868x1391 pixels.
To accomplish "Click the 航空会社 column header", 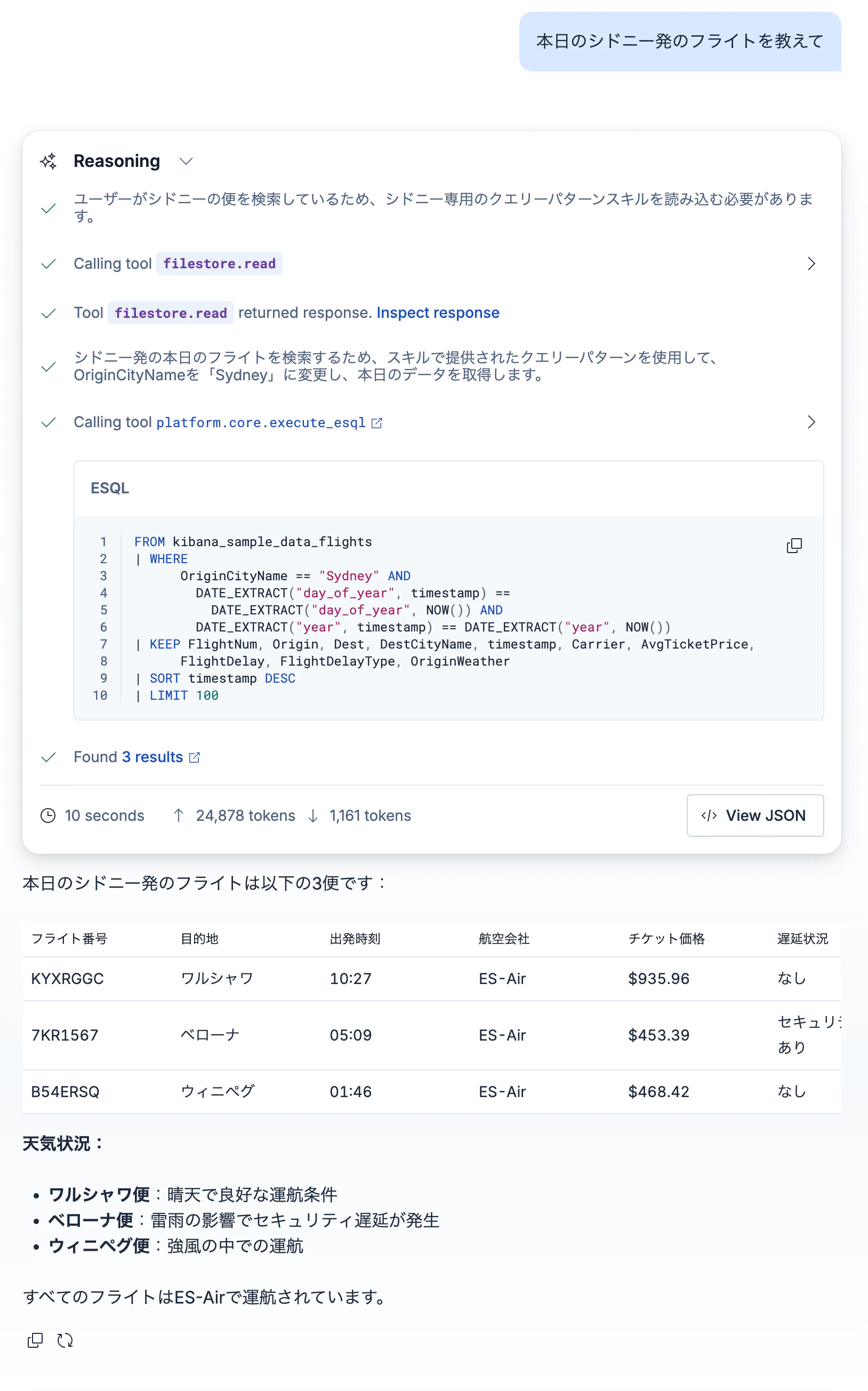I will 504,938.
